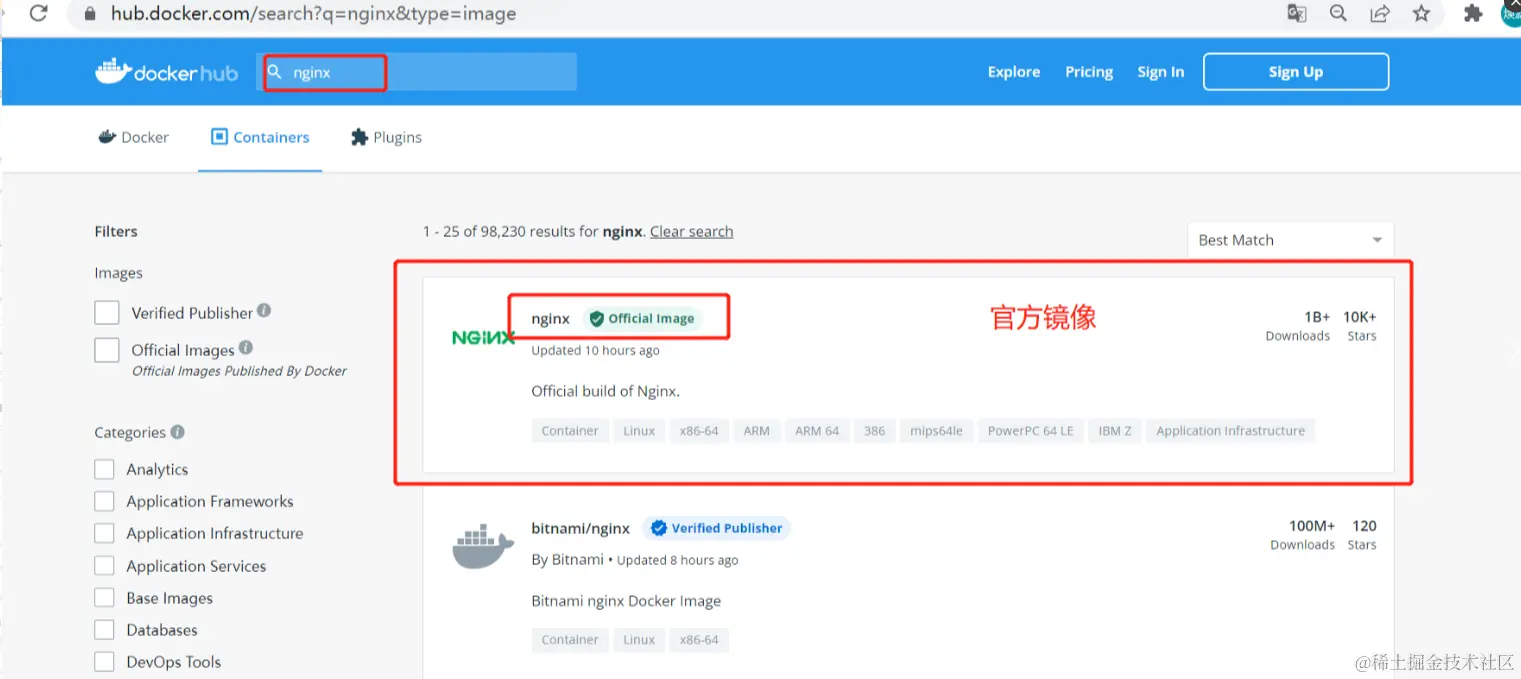Click the Categories info icon
This screenshot has width=1521, height=679.
(x=177, y=432)
